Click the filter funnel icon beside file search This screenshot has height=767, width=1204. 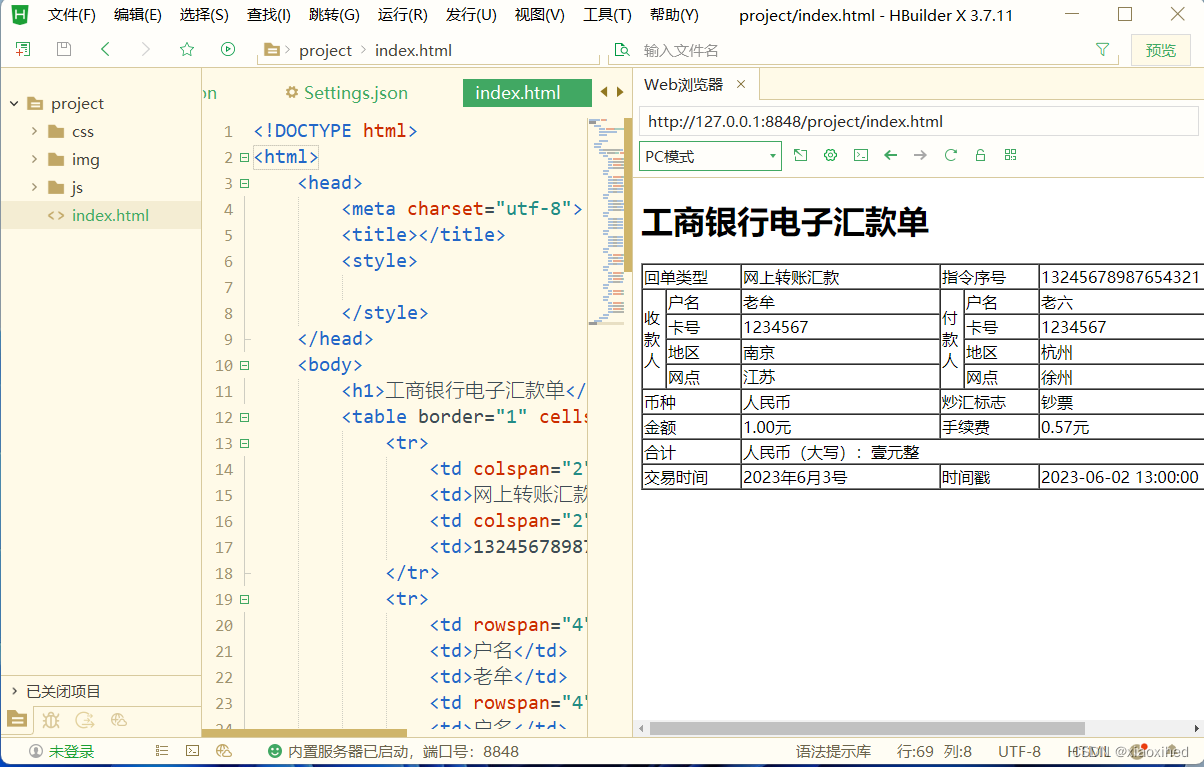coord(1103,49)
